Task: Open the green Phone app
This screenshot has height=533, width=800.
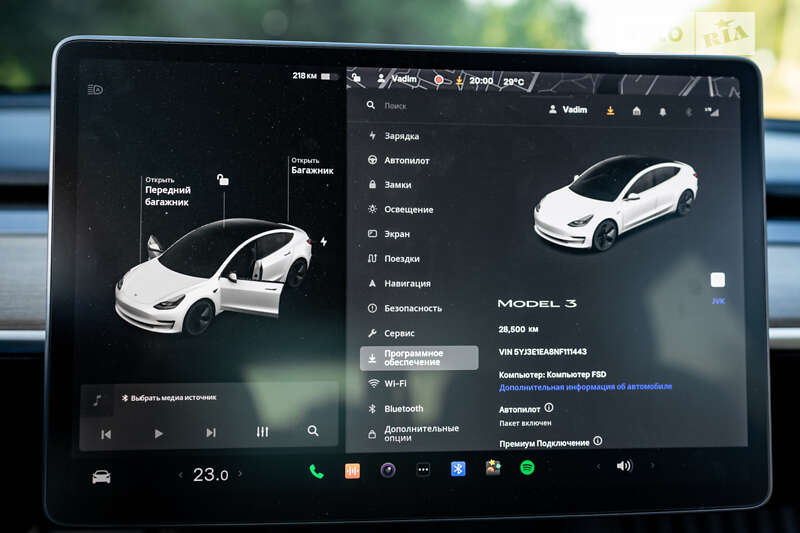Action: 316,471
